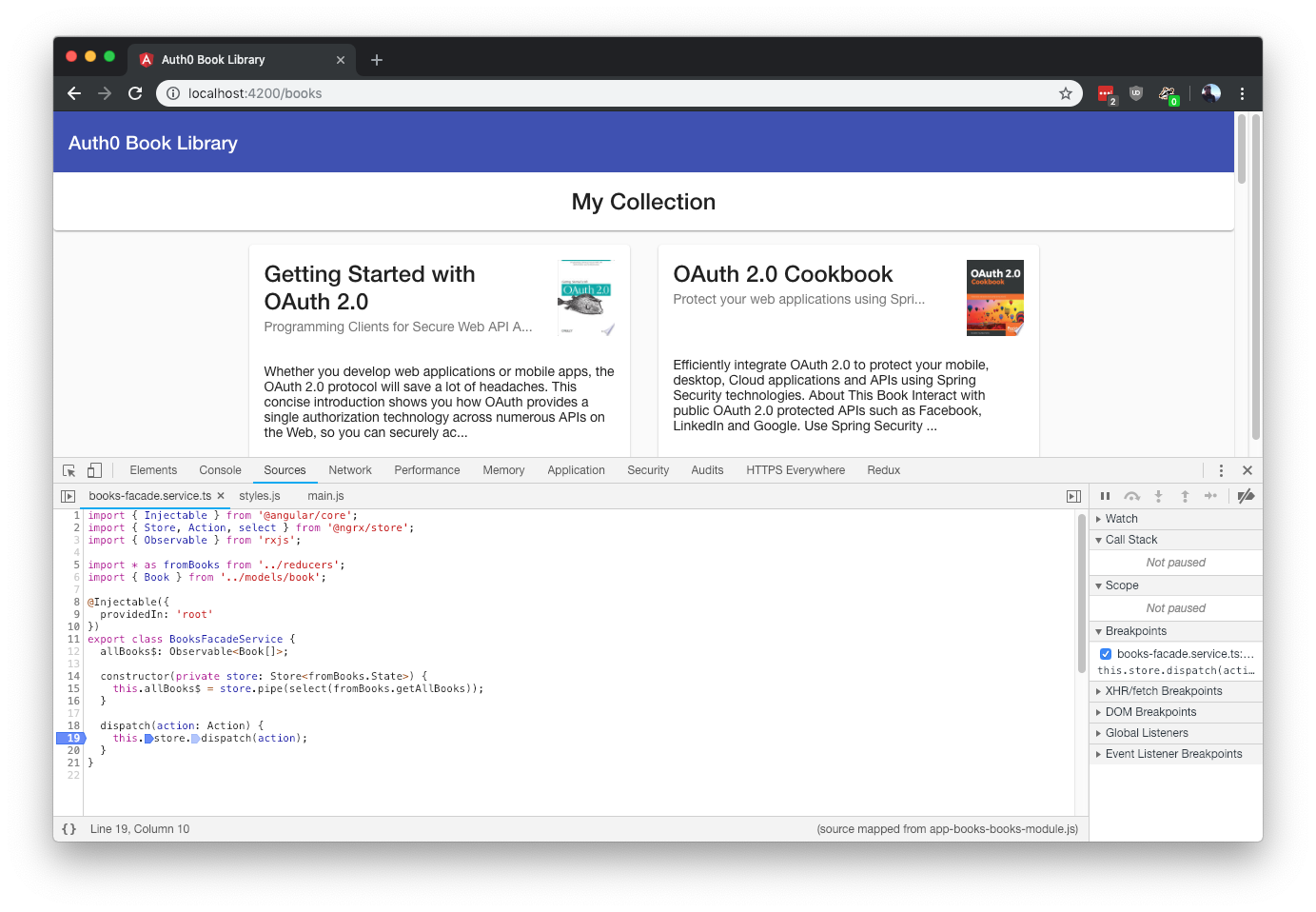Switch to the Network panel

(350, 470)
